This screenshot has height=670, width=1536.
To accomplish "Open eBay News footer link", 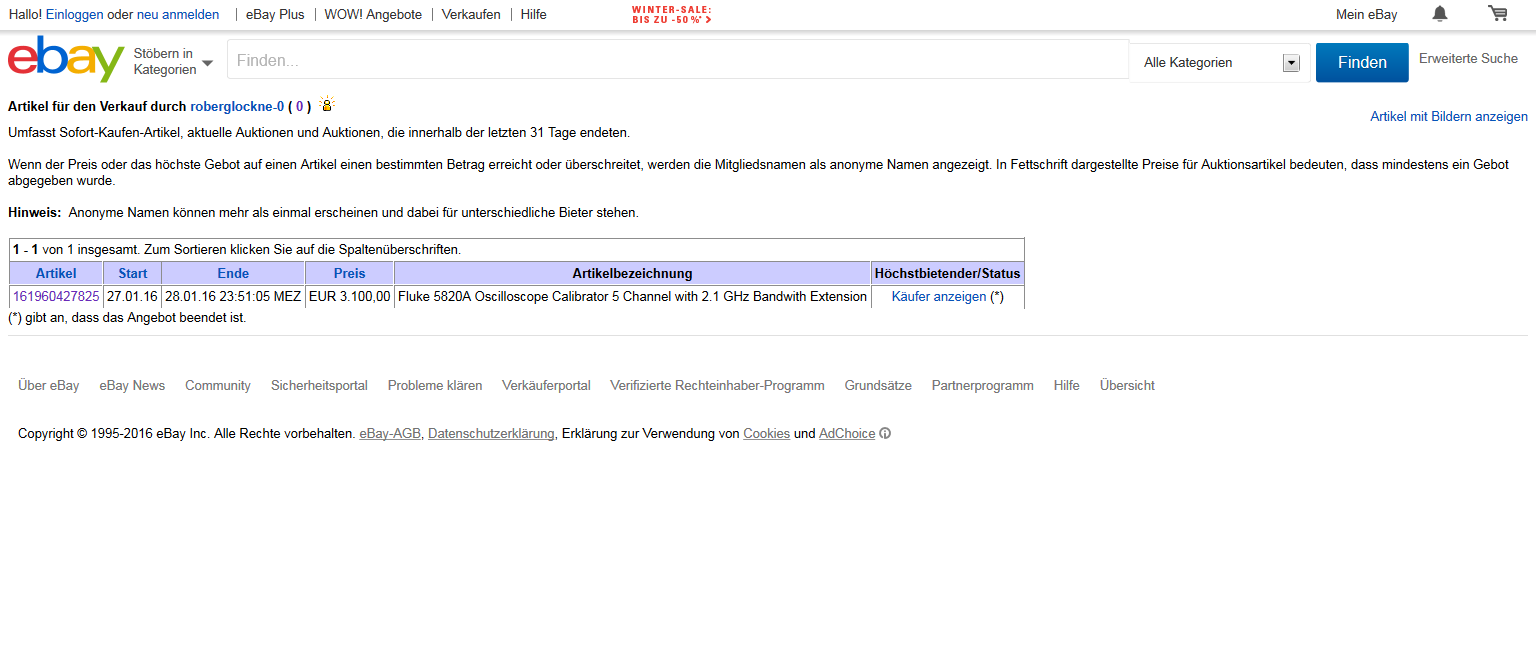I will point(132,385).
